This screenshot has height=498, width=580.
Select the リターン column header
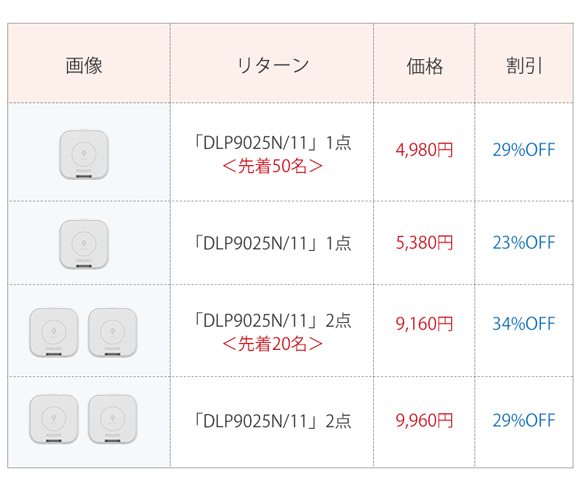[273, 65]
